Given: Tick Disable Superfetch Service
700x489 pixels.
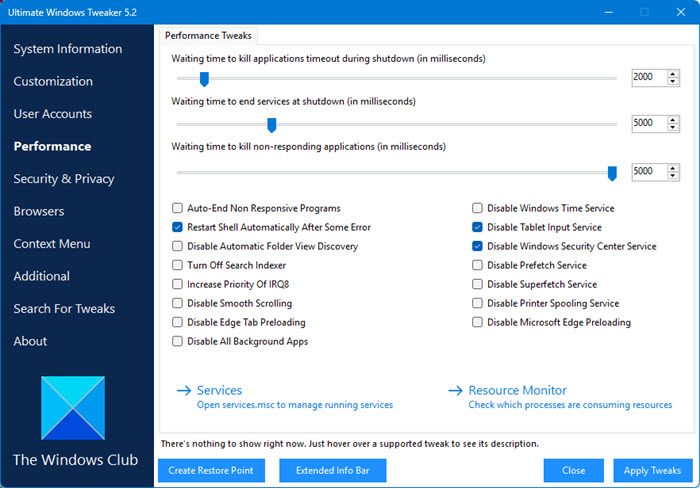Looking at the screenshot, I should click(x=477, y=284).
